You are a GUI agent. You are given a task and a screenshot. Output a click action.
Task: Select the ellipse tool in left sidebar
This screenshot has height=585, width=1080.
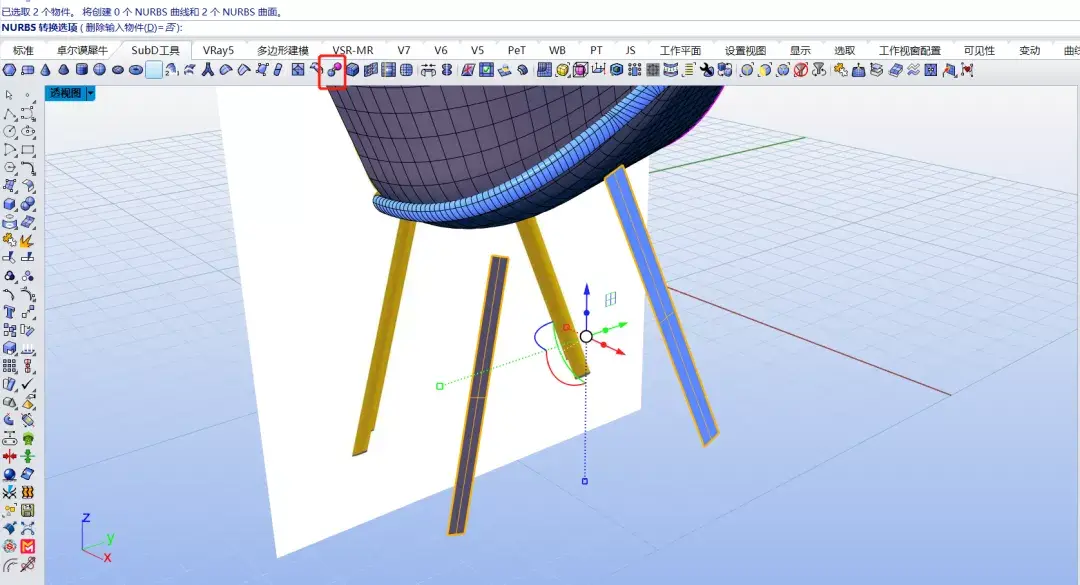coord(28,131)
